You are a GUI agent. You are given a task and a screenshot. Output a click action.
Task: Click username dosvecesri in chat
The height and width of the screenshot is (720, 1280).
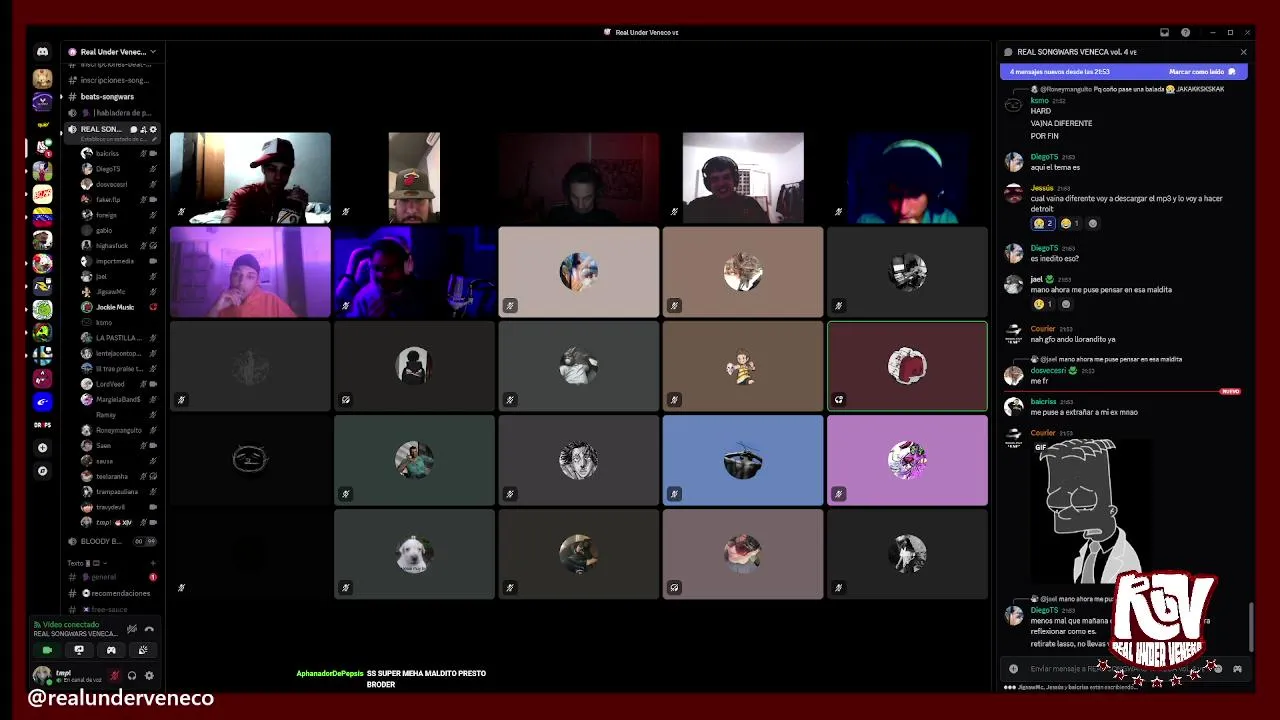point(1049,370)
